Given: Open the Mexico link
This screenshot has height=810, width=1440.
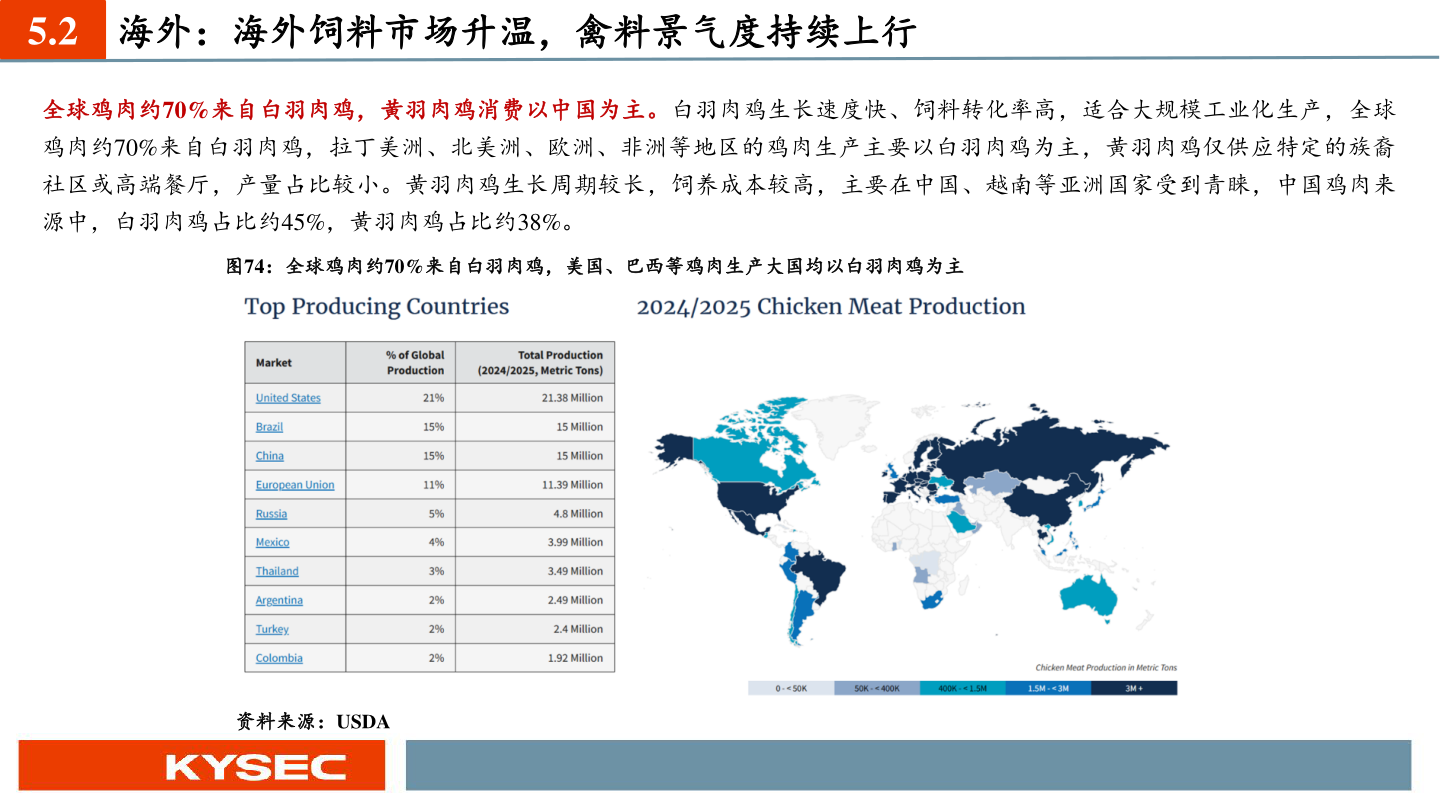Looking at the screenshot, I should pos(272,542).
